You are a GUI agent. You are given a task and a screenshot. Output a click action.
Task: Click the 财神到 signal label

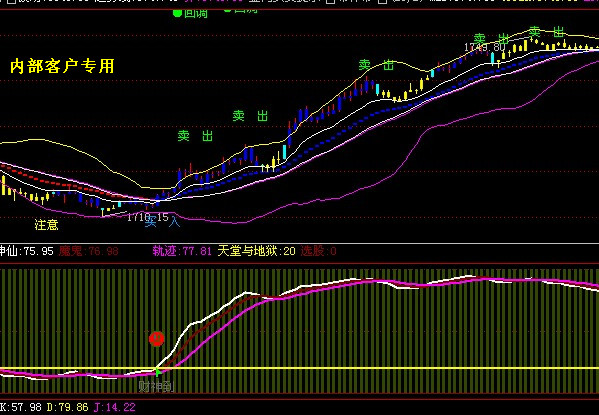point(156,387)
